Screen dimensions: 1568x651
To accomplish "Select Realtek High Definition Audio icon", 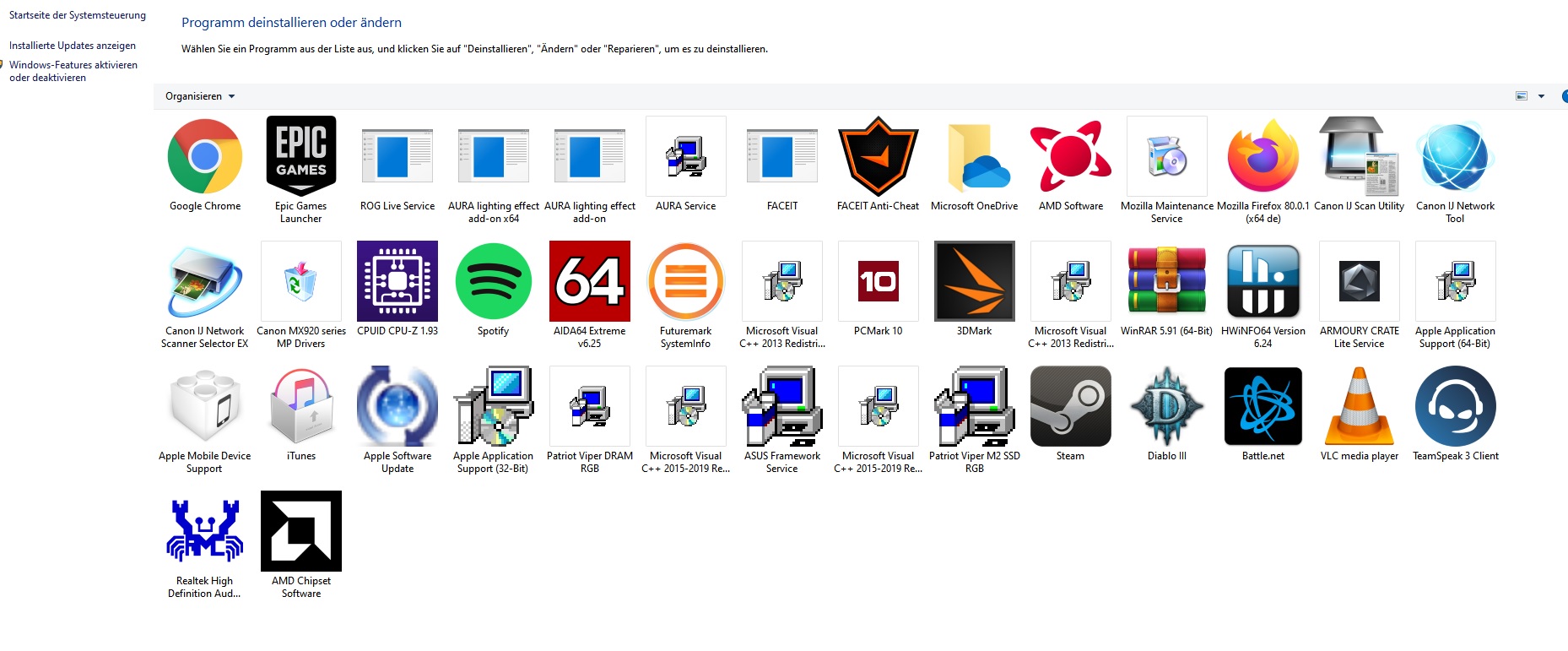I will (x=205, y=531).
